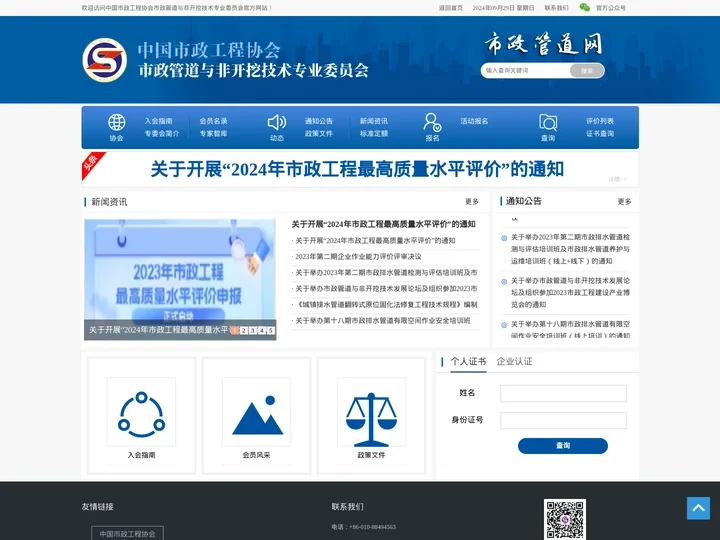Image resolution: width=720 pixels, height=540 pixels.
Task: Click 返回首页 link in top bar
Action: tap(451, 8)
